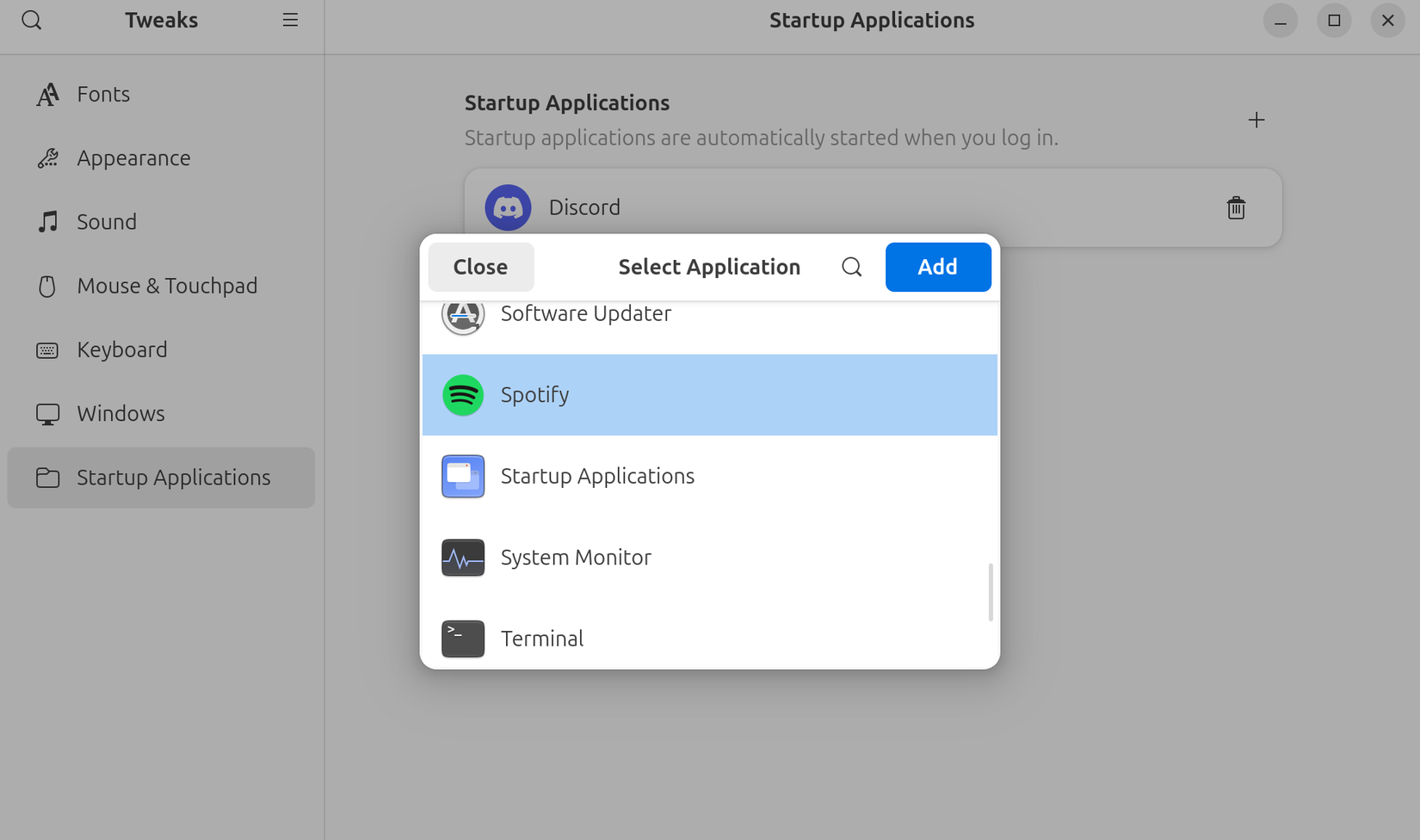Add the selected application

(x=938, y=267)
